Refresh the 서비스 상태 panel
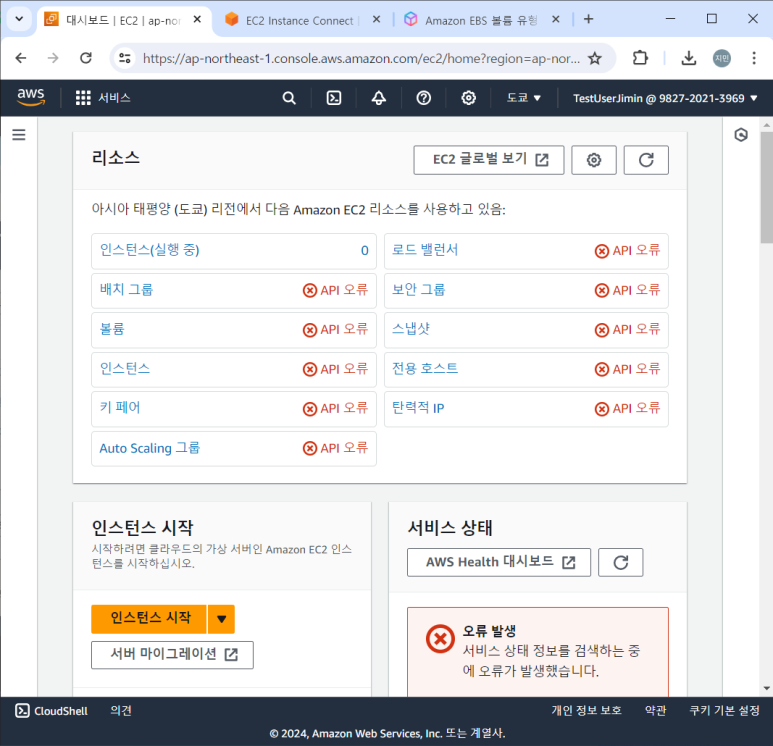The image size is (773, 746). [x=620, y=562]
